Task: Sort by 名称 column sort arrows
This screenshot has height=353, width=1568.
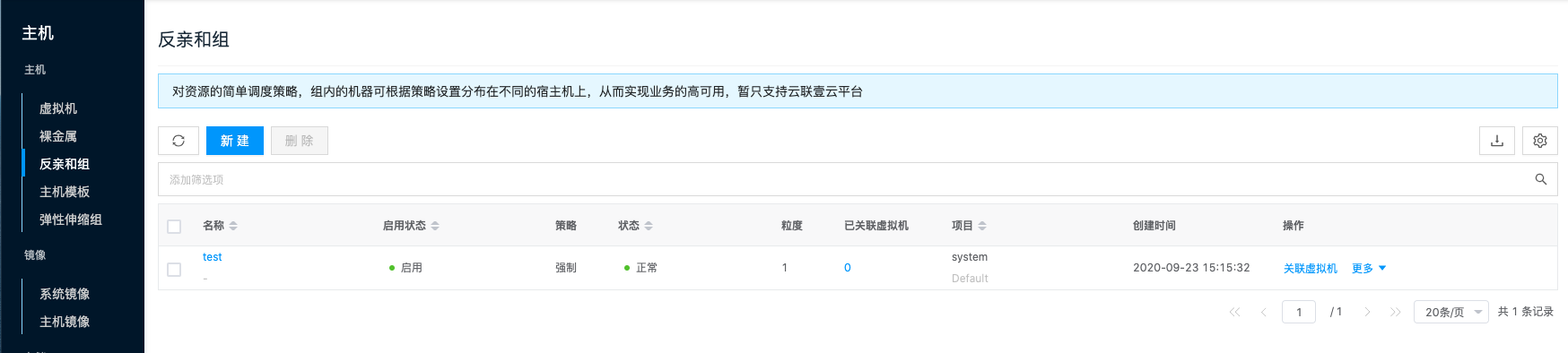Action: [x=233, y=226]
